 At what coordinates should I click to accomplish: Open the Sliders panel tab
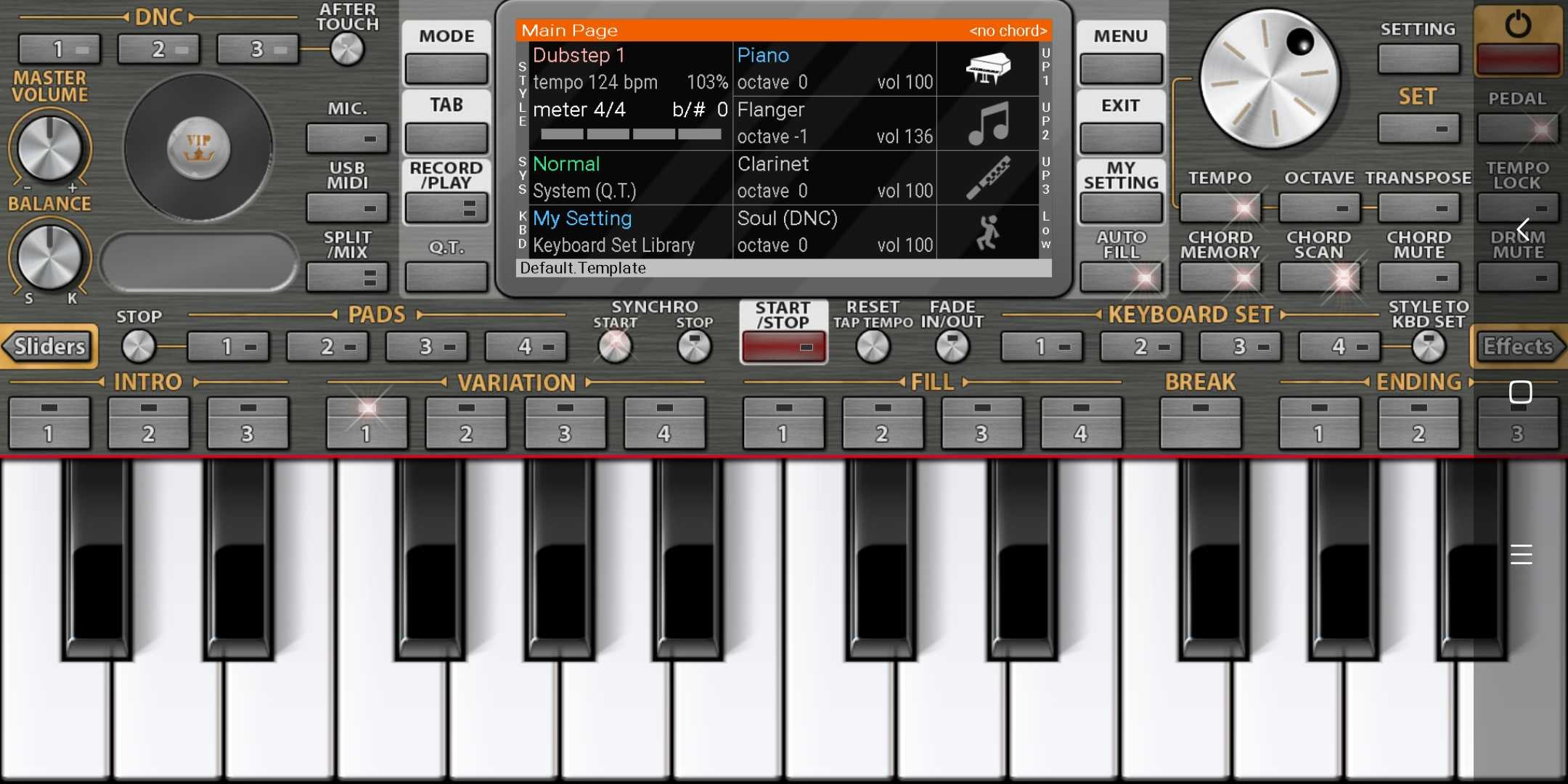click(49, 346)
